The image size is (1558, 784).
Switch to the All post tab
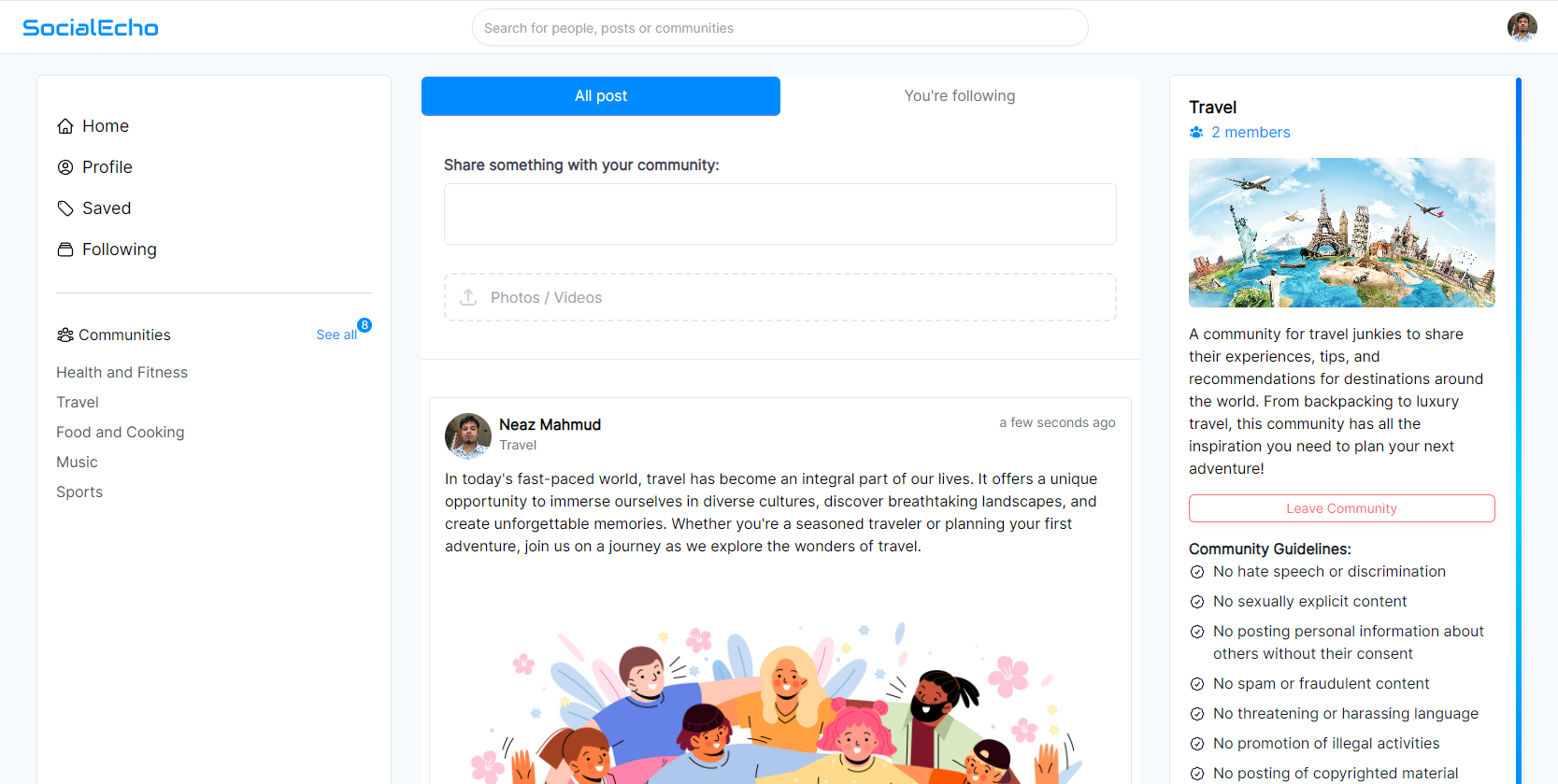[600, 96]
